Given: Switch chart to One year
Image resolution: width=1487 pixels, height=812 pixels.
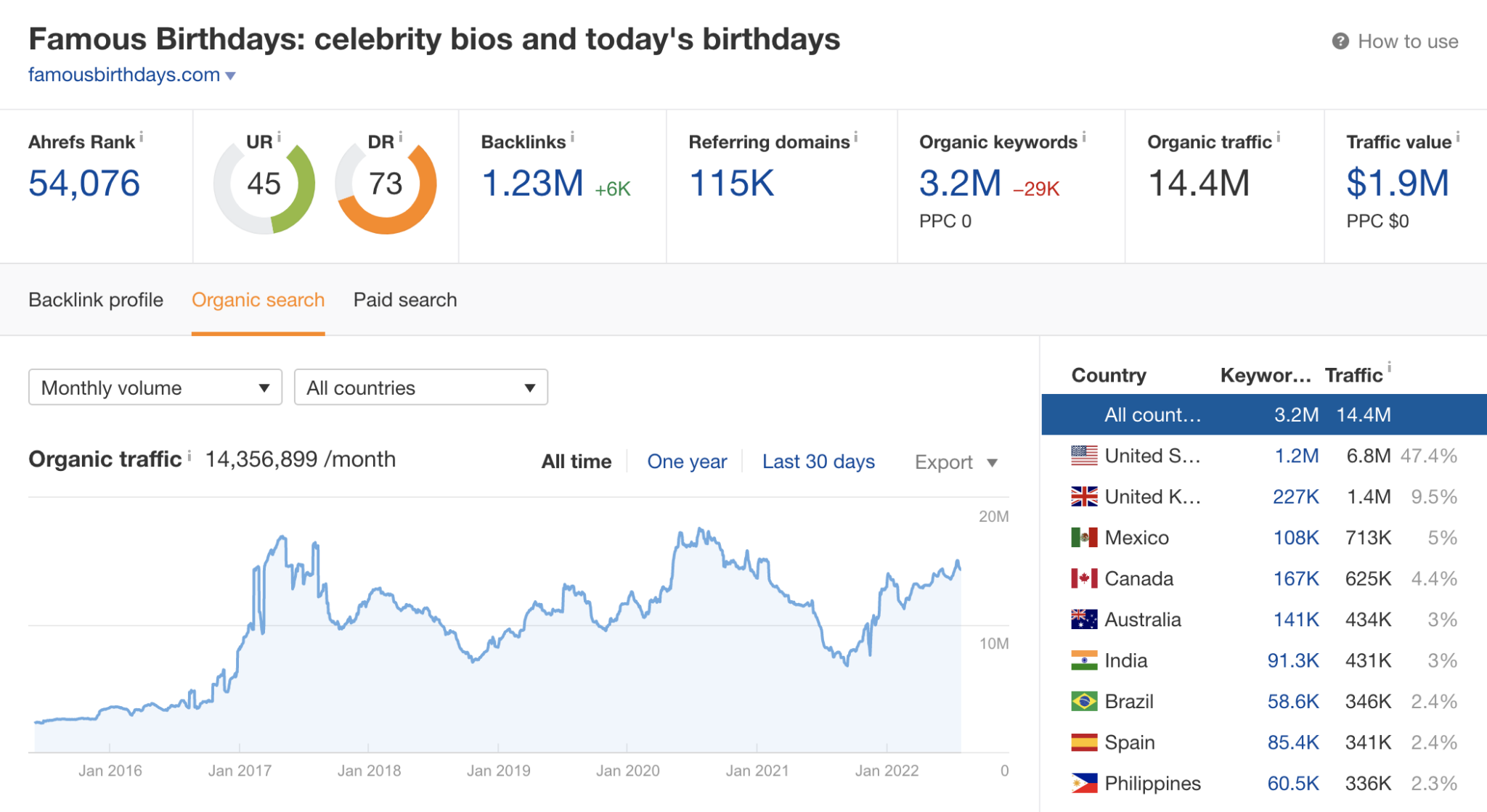Looking at the screenshot, I should 687,462.
